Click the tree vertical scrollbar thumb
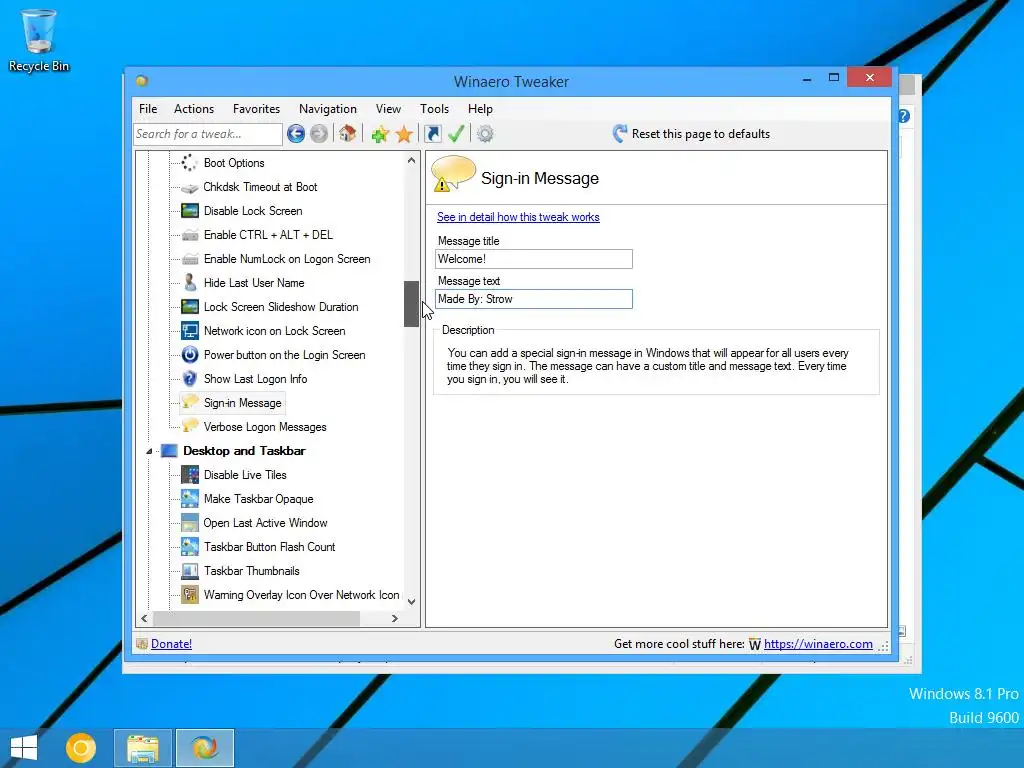 (411, 304)
